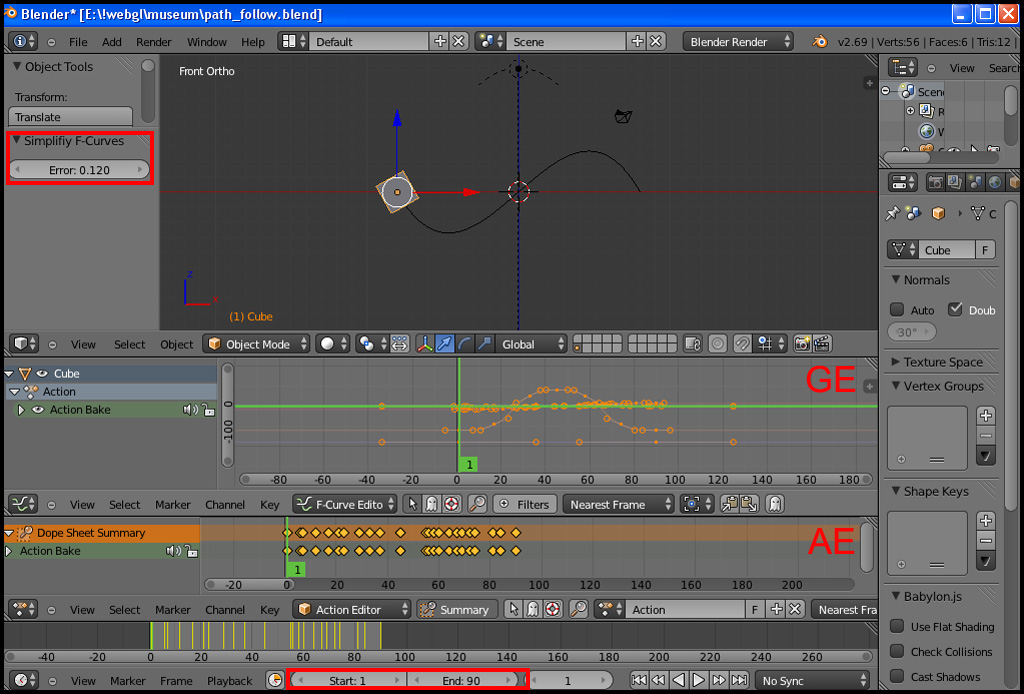This screenshot has height=694, width=1024.
Task: Jump to the end frame playback icon
Action: click(x=739, y=680)
